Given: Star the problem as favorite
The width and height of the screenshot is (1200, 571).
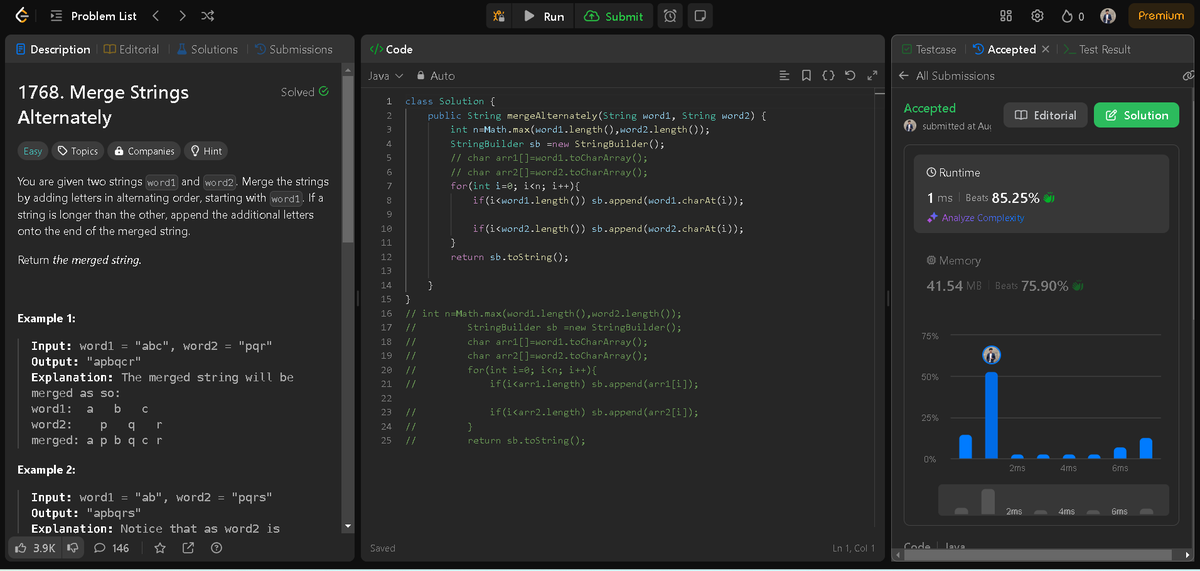Looking at the screenshot, I should pos(160,548).
